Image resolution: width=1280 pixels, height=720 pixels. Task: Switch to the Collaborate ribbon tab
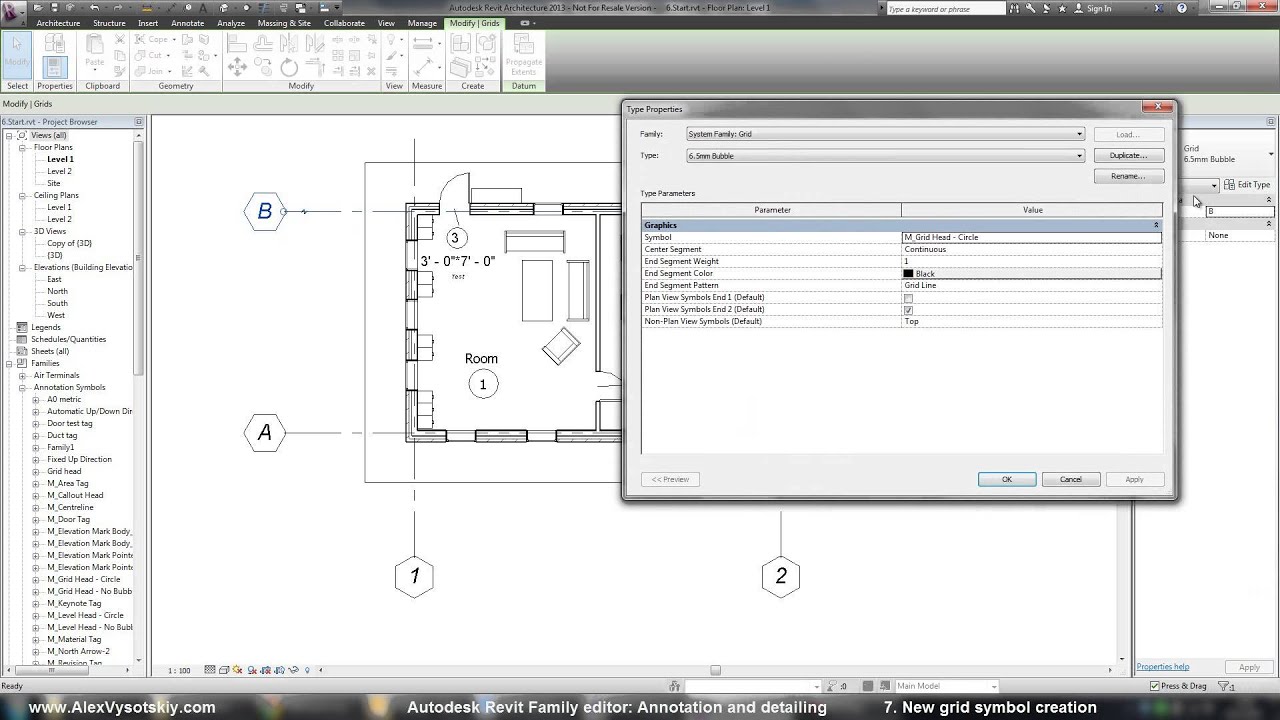pyautogui.click(x=344, y=23)
